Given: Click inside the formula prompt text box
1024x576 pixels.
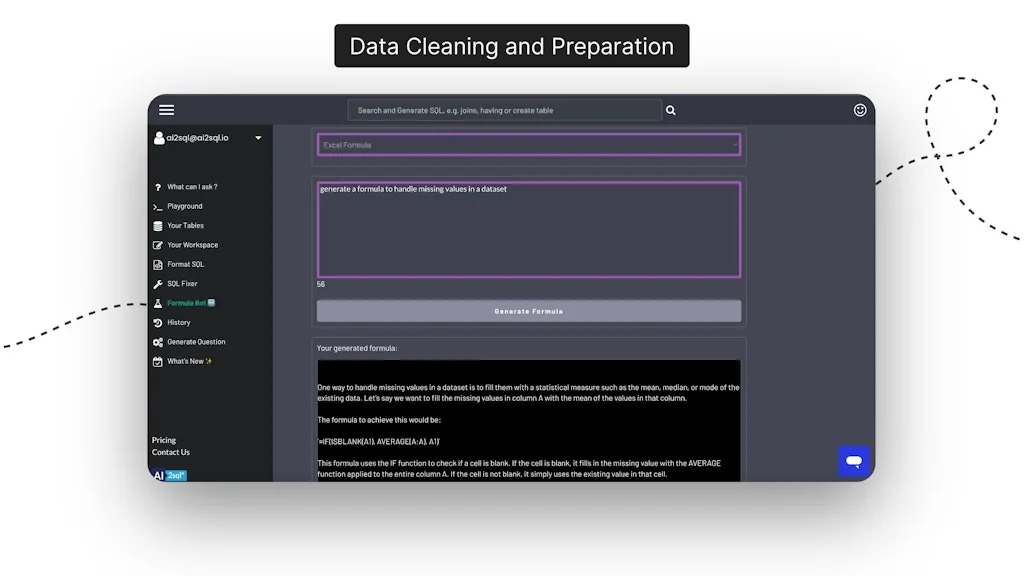Looking at the screenshot, I should [x=529, y=230].
